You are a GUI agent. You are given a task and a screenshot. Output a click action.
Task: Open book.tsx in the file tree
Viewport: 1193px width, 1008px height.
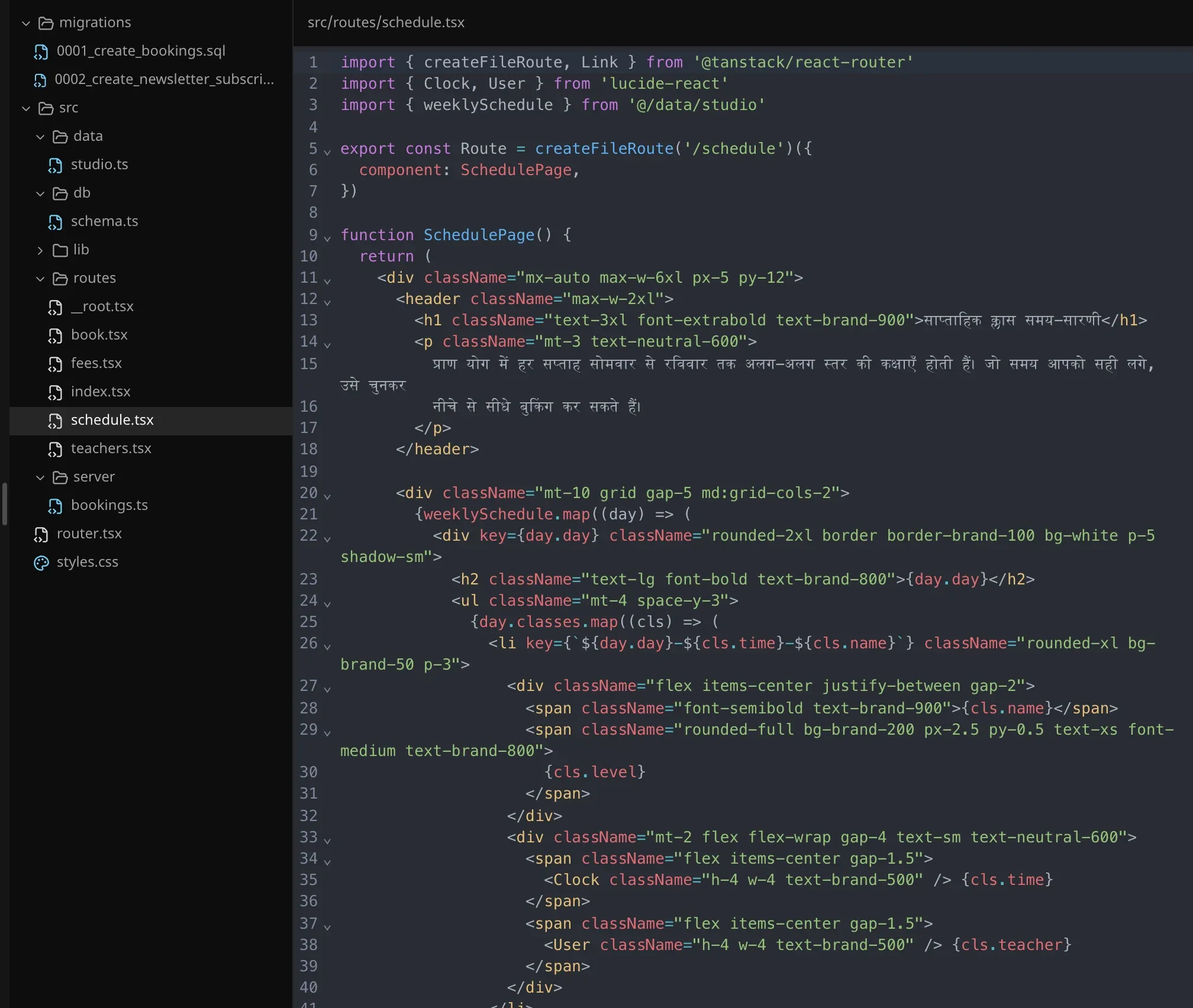tap(99, 335)
